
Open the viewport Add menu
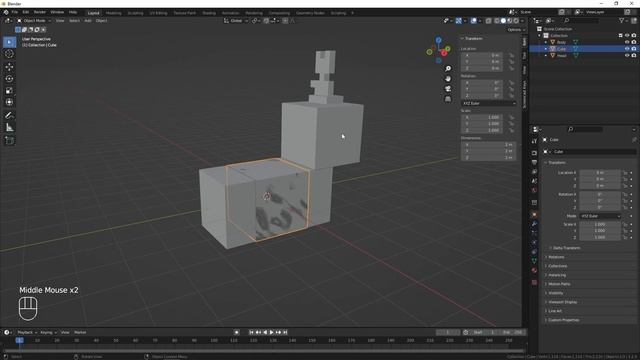pyautogui.click(x=88, y=20)
